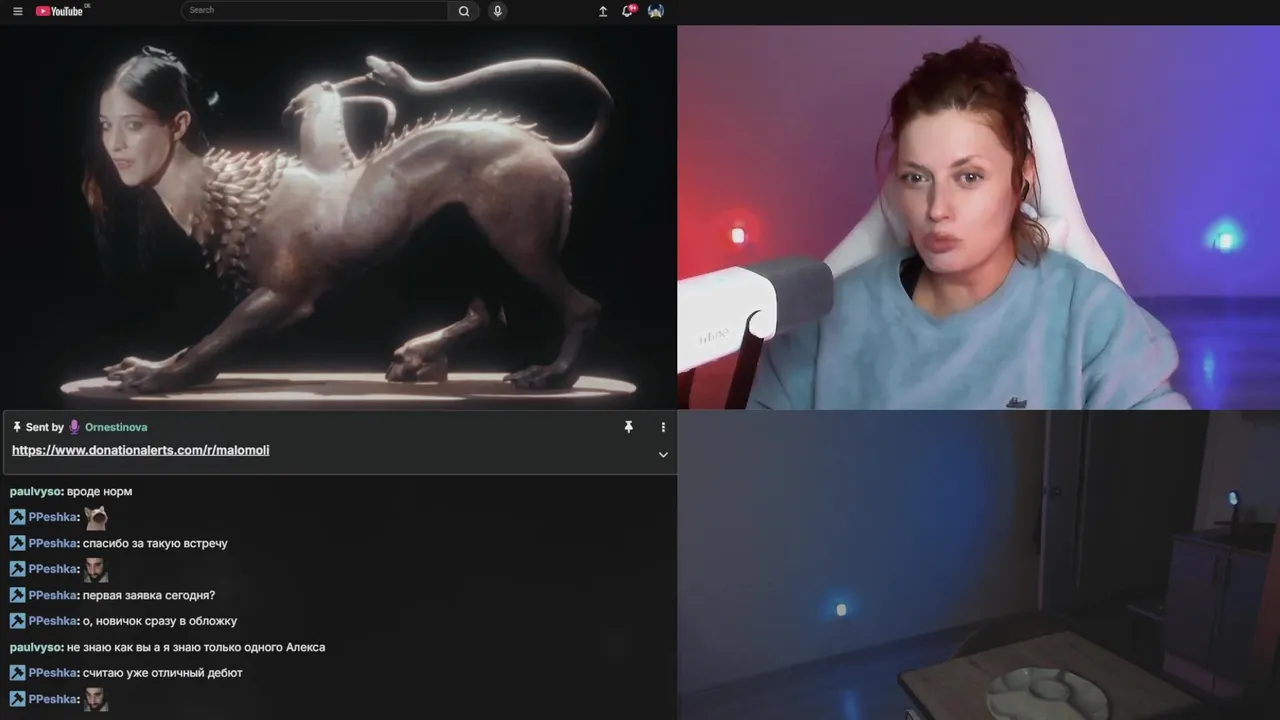Go to the YouTube home logo
The height and width of the screenshot is (720, 1280).
click(x=62, y=11)
